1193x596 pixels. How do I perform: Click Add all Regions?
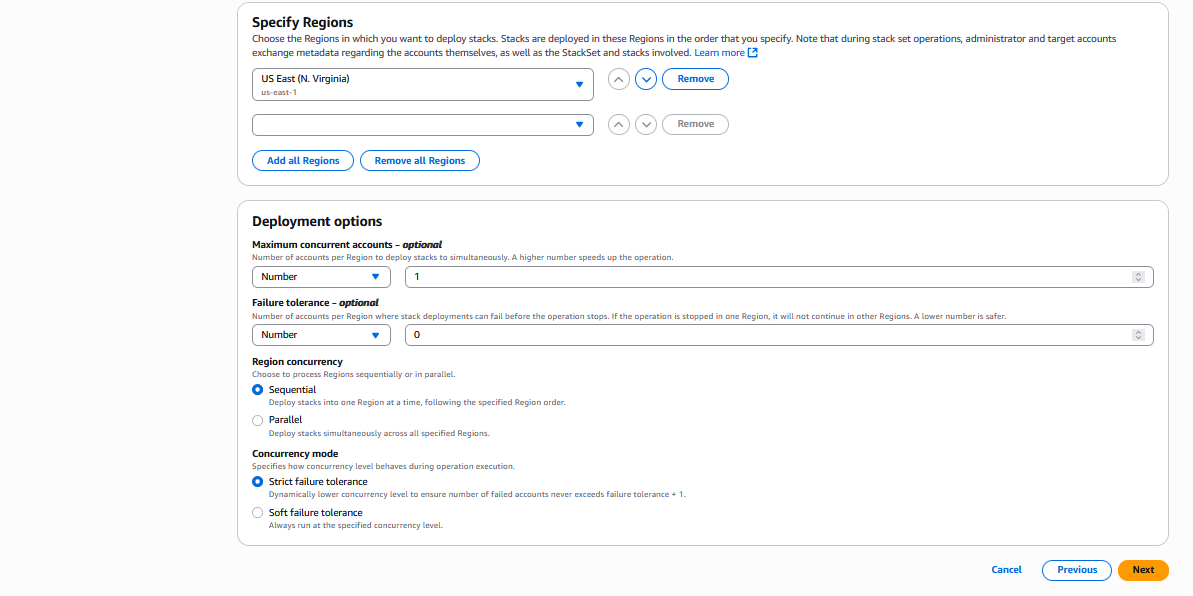coord(302,160)
